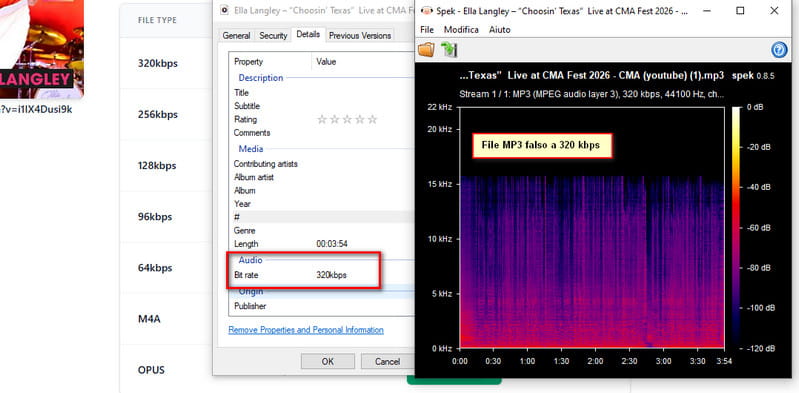Viewport: 799px width, 393px height.
Task: Click the Bit rate property row
Action: (322, 275)
